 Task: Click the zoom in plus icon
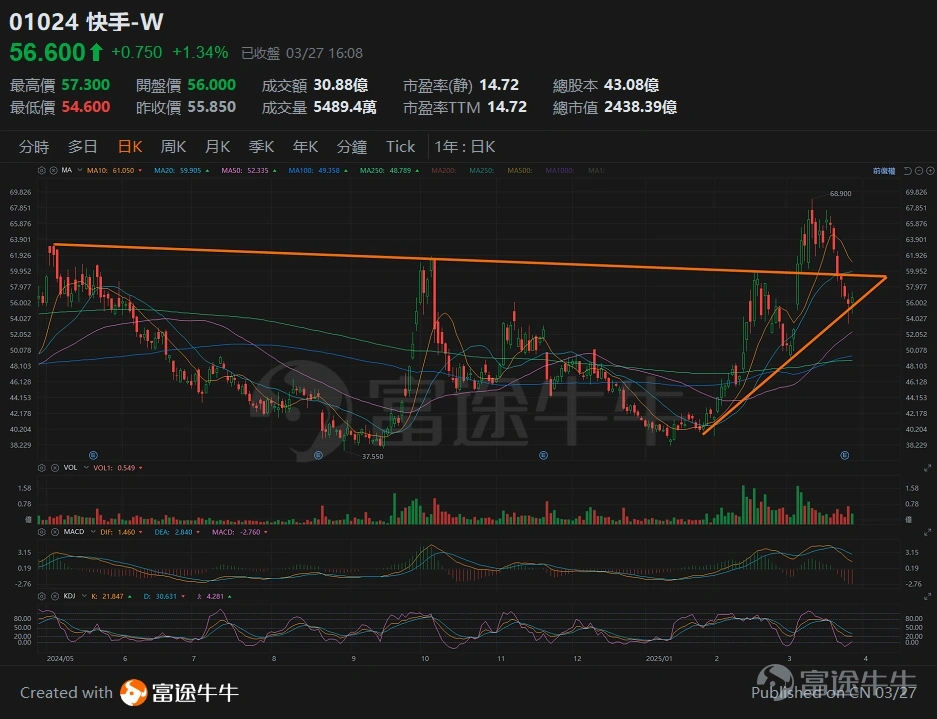[930, 171]
